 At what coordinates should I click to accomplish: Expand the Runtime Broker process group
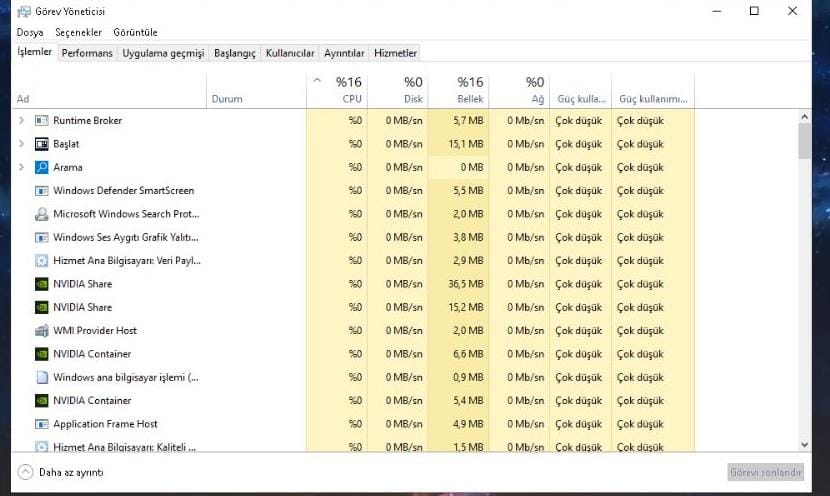pyautogui.click(x=21, y=121)
